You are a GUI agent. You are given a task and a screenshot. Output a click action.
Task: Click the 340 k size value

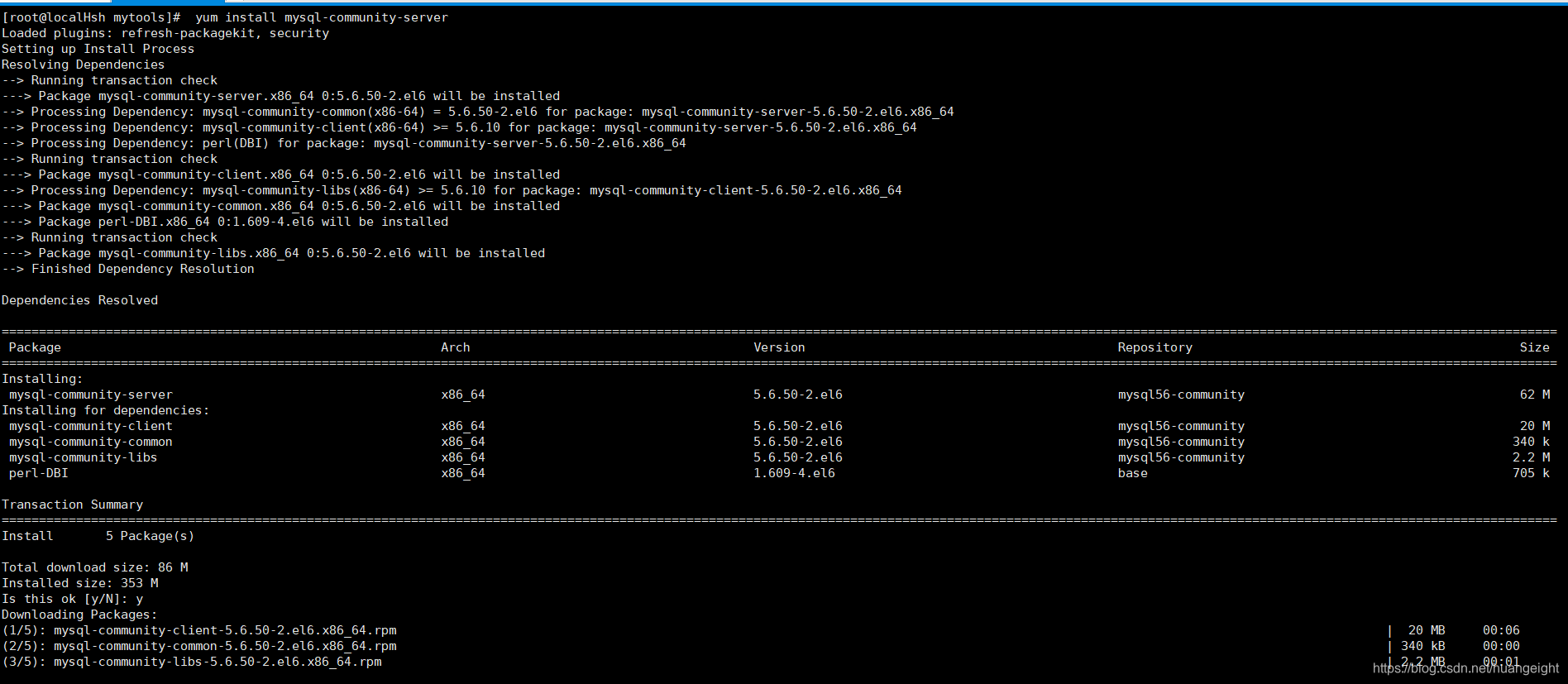coord(1531,442)
